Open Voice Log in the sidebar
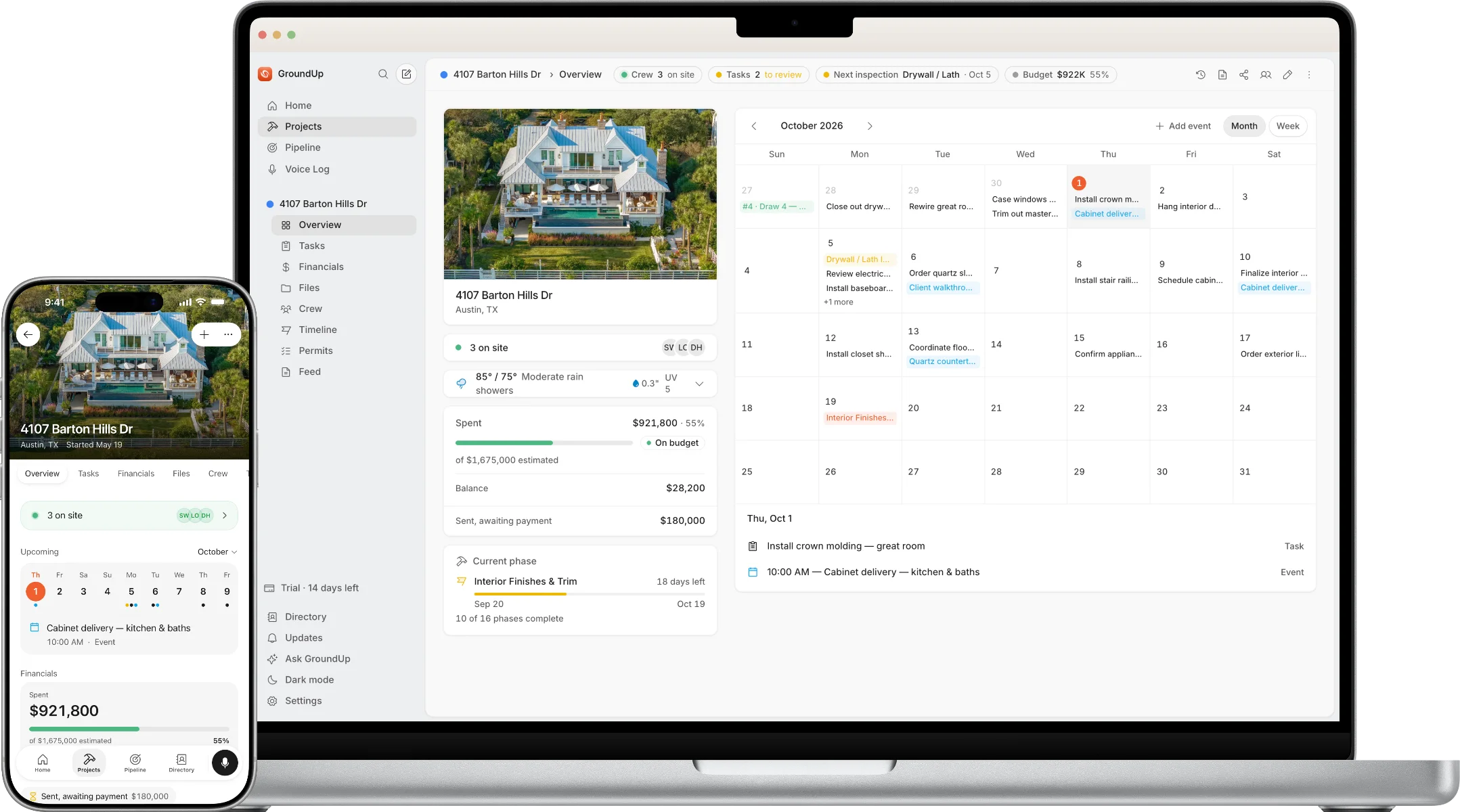This screenshot has height=812, width=1460. pyautogui.click(x=337, y=169)
